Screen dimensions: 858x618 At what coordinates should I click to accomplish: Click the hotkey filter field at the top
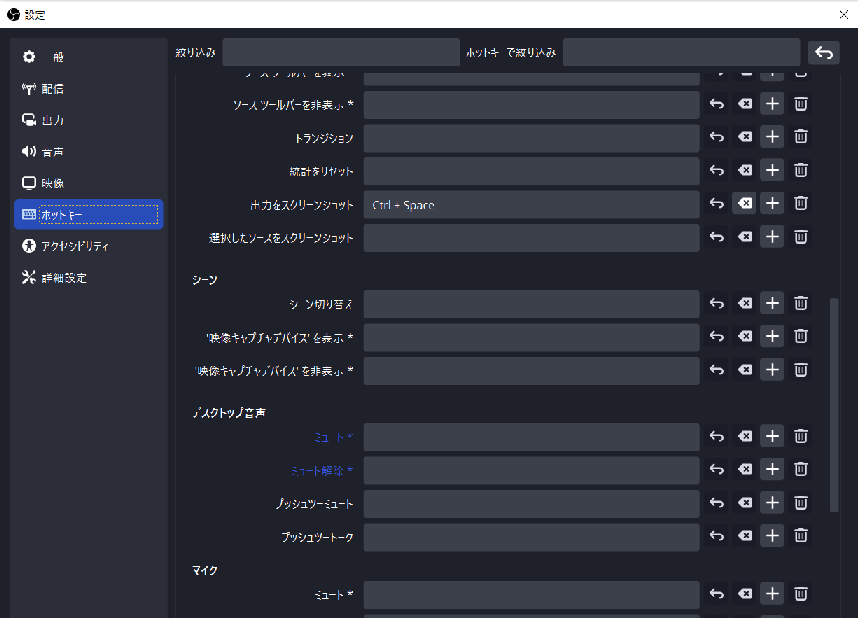point(681,51)
